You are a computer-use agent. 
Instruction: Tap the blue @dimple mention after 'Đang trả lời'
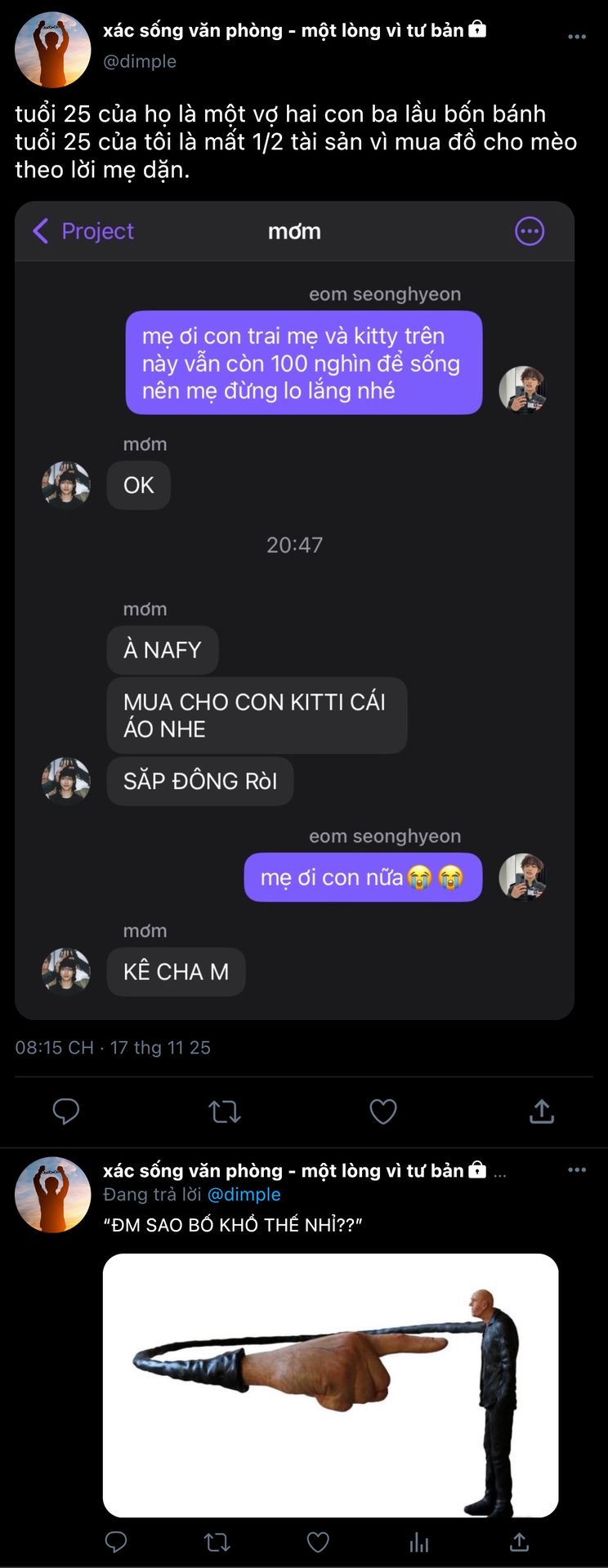click(244, 1194)
